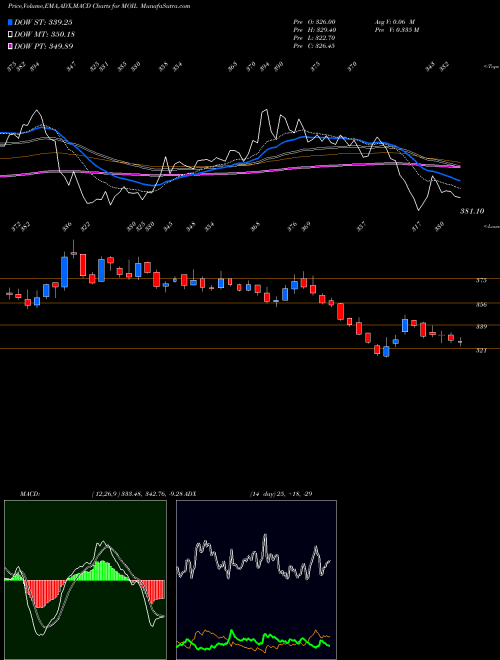Click the MACD: panel heading

29,493
